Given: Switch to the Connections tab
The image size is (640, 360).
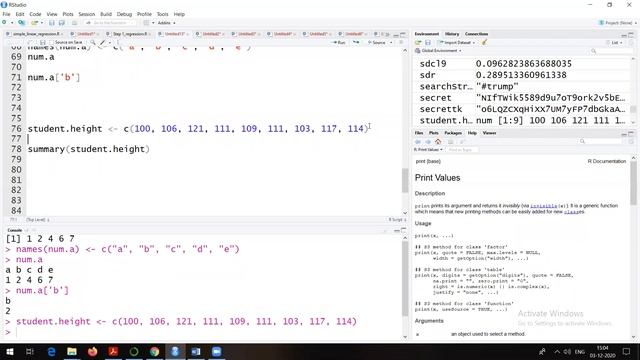Looking at the screenshot, I should 476,34.
